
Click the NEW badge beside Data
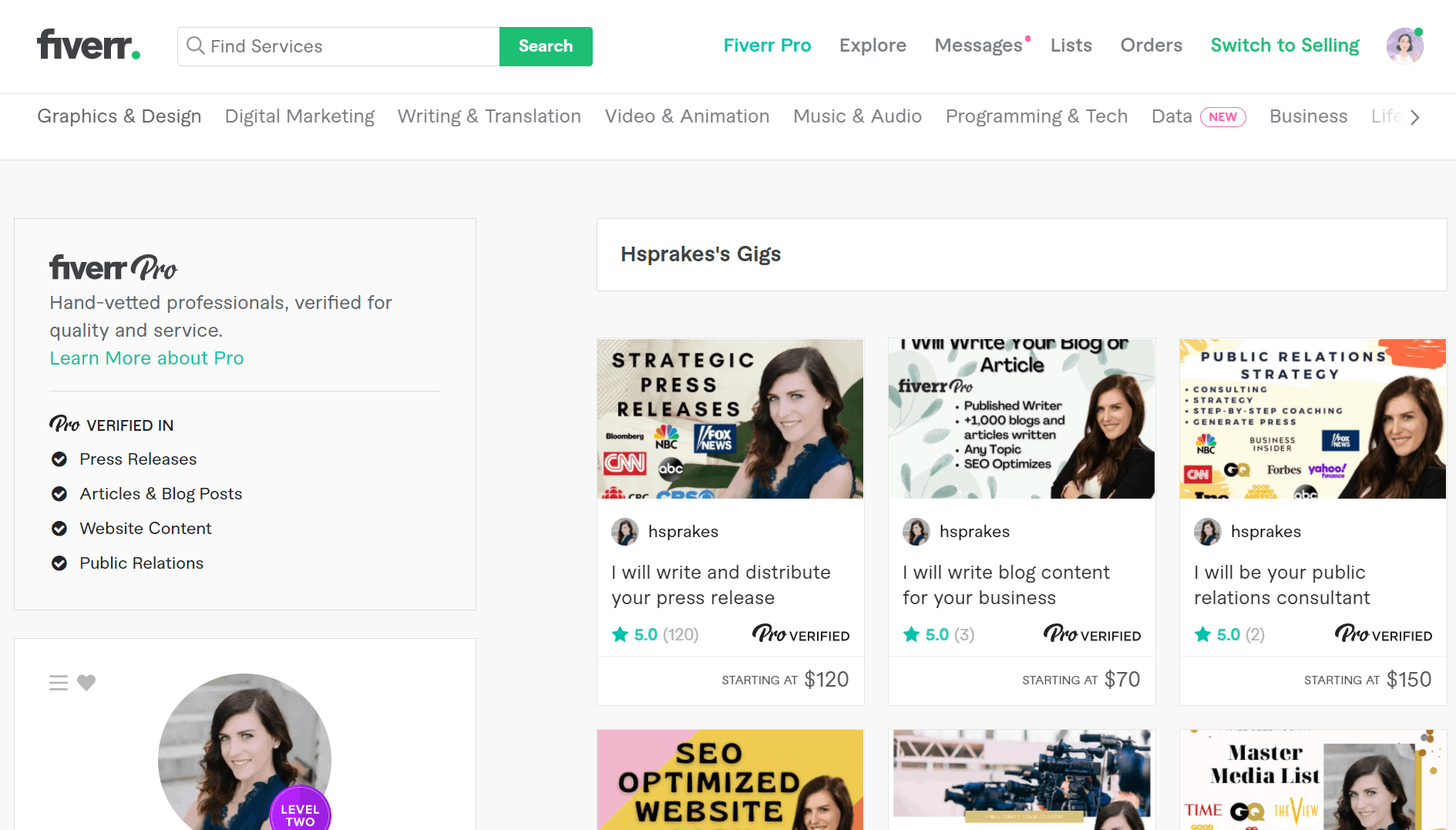coord(1222,117)
